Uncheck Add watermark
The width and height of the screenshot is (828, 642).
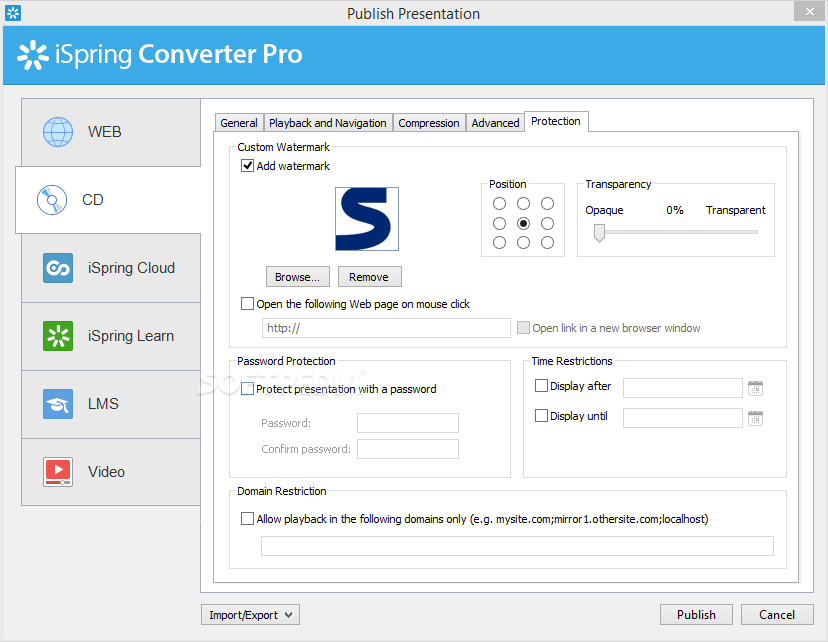point(247,166)
